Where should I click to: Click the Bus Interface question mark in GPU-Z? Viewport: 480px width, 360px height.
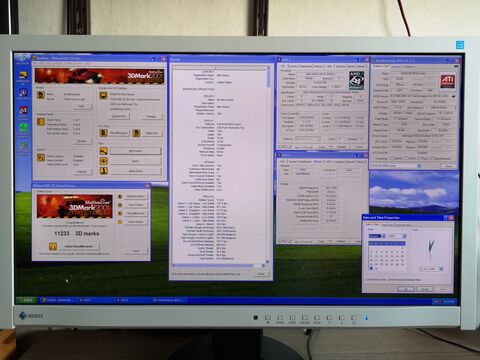pyautogui.click(x=456, y=107)
